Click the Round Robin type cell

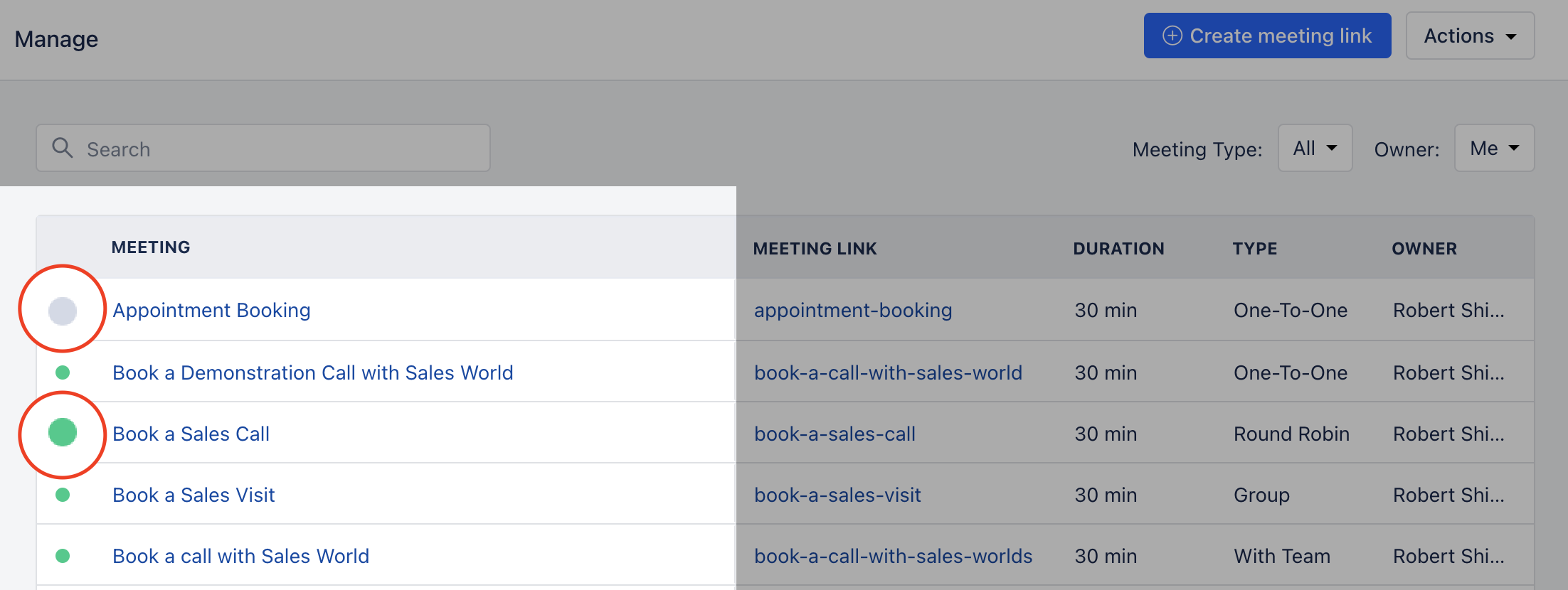click(1291, 434)
